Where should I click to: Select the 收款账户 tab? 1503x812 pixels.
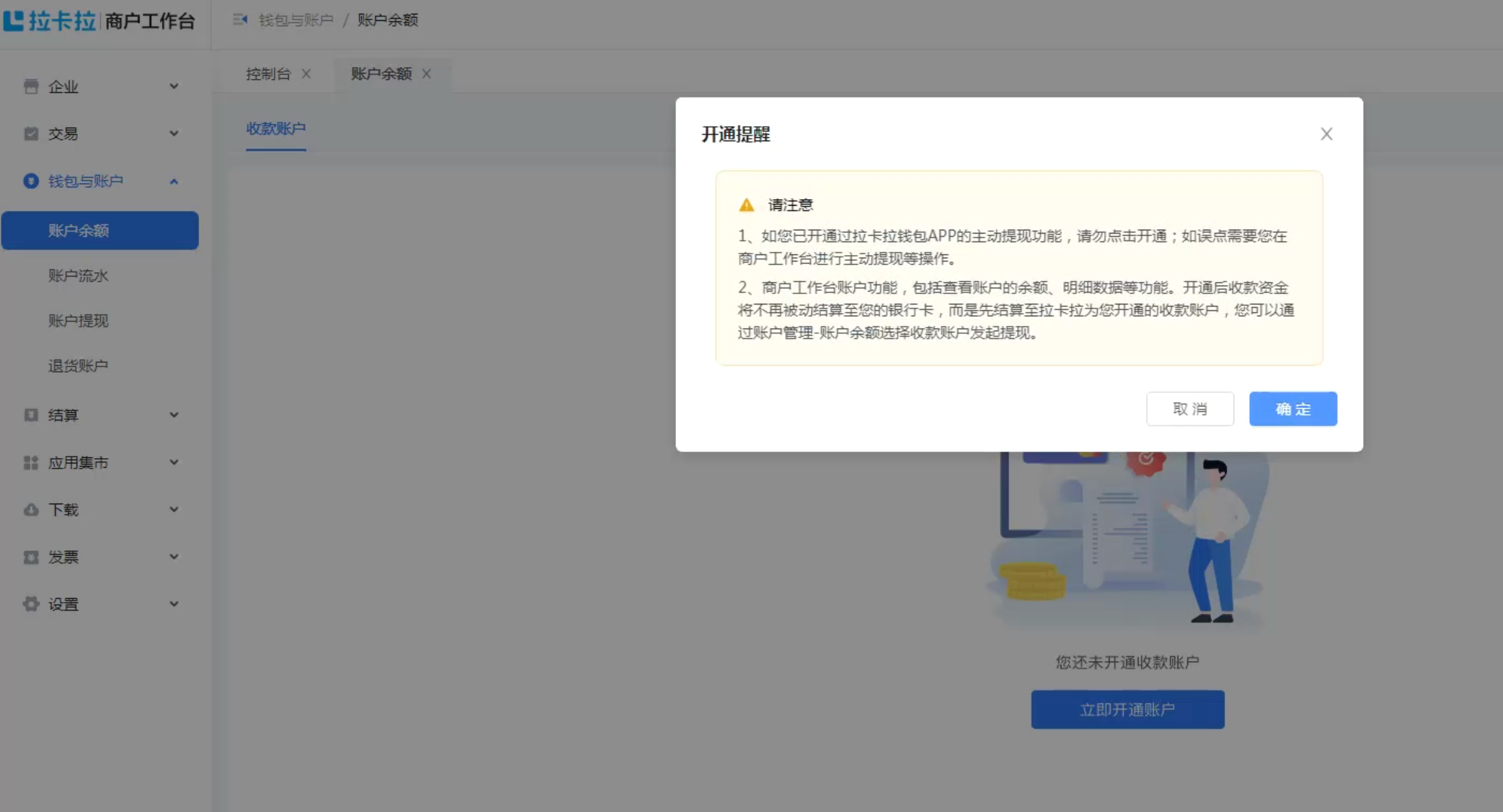(x=276, y=129)
